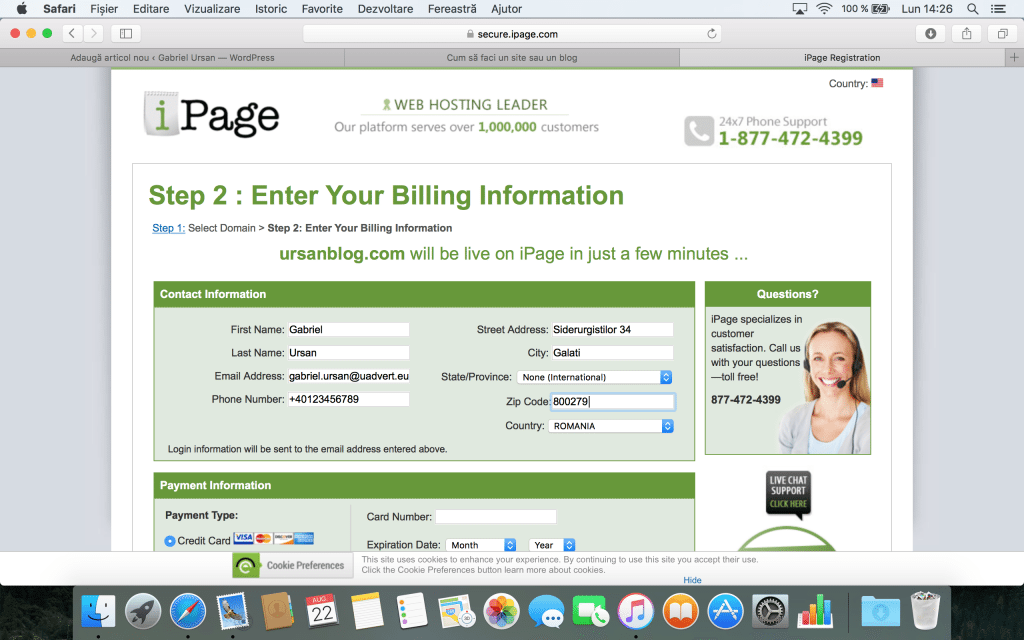Open expiration Month dropdown

481,545
